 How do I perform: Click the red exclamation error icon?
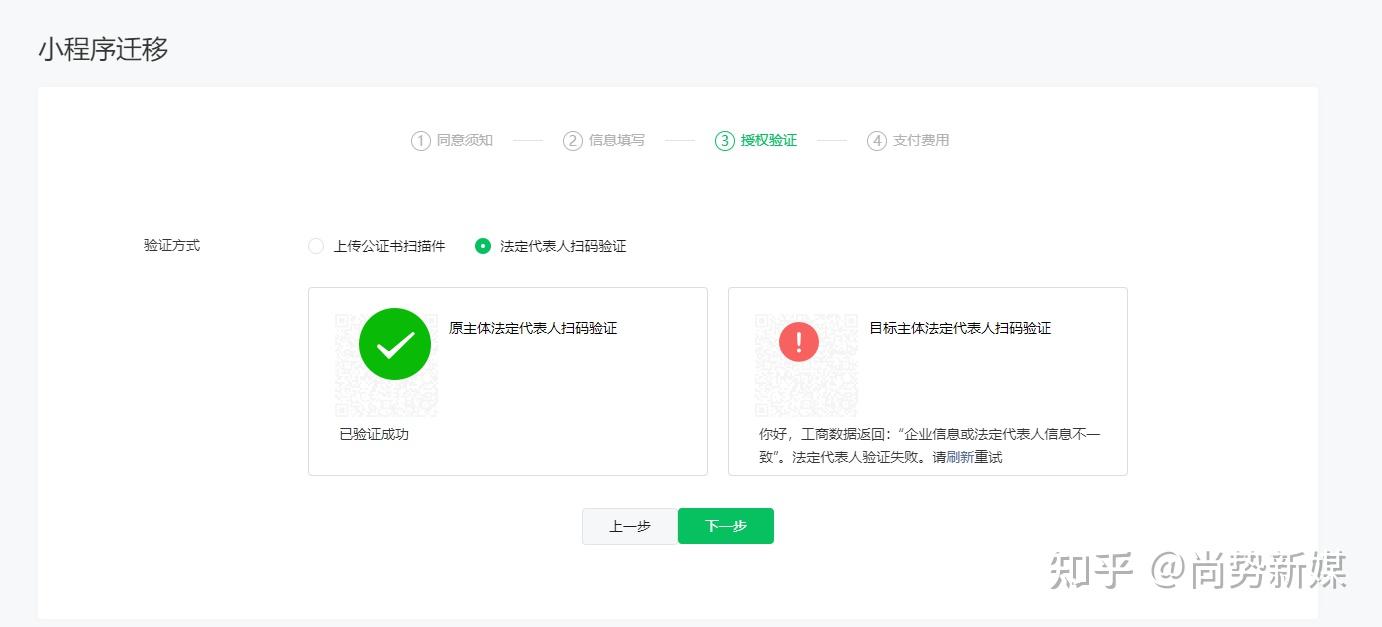(x=799, y=342)
